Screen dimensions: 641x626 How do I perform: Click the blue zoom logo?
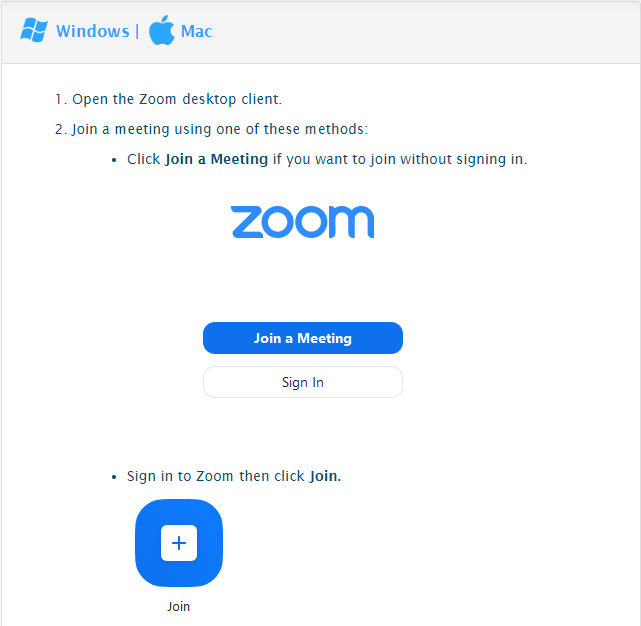click(x=303, y=222)
